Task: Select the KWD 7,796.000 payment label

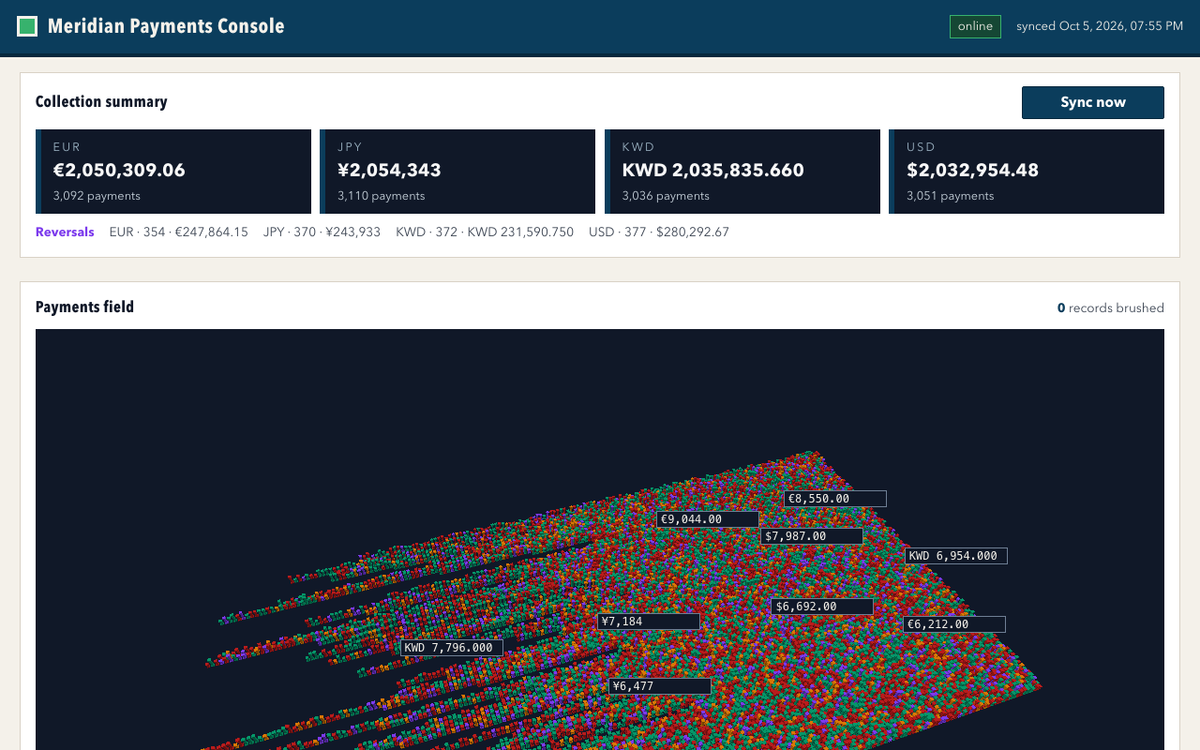Action: (x=451, y=647)
